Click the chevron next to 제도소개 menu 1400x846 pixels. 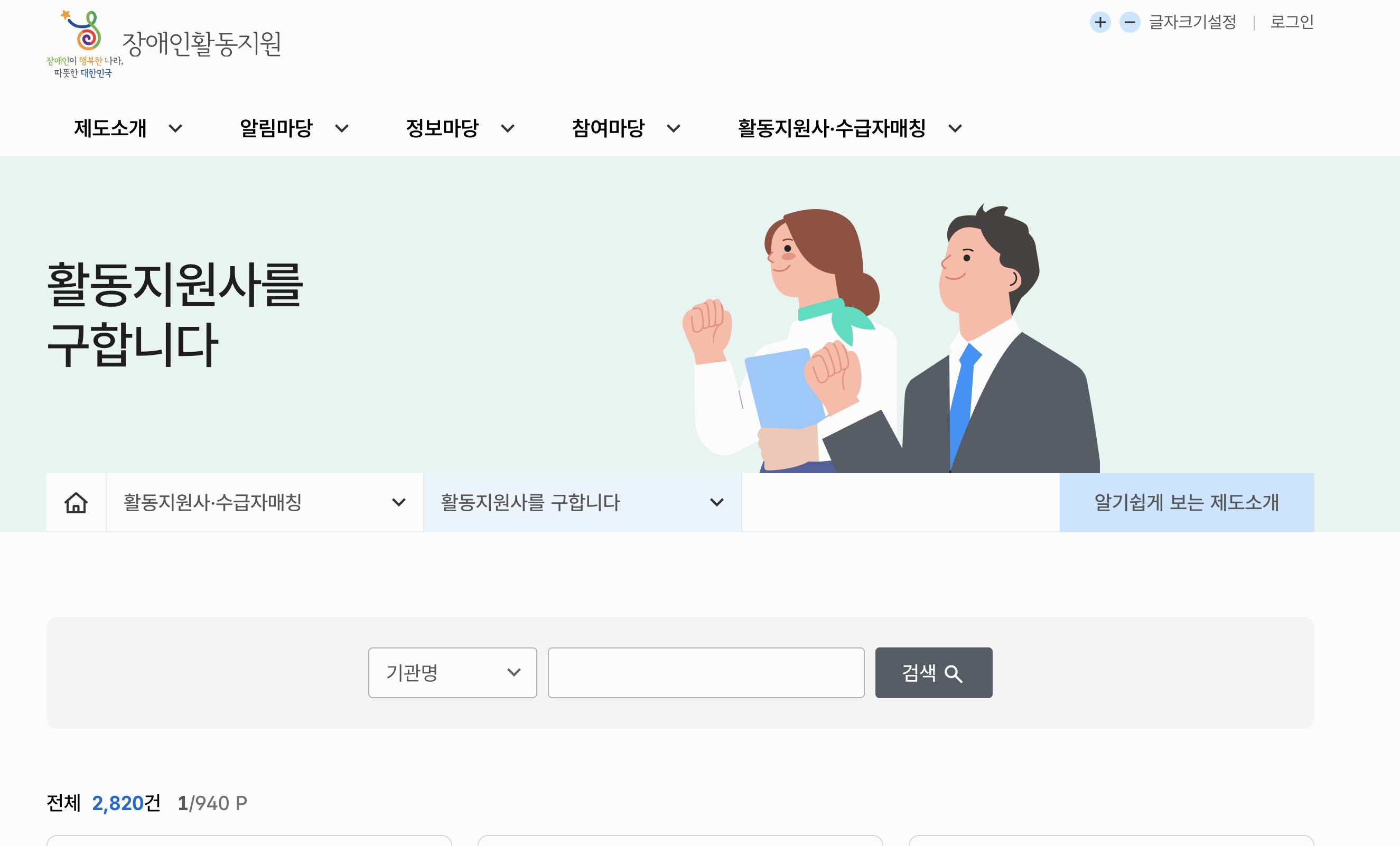176,129
